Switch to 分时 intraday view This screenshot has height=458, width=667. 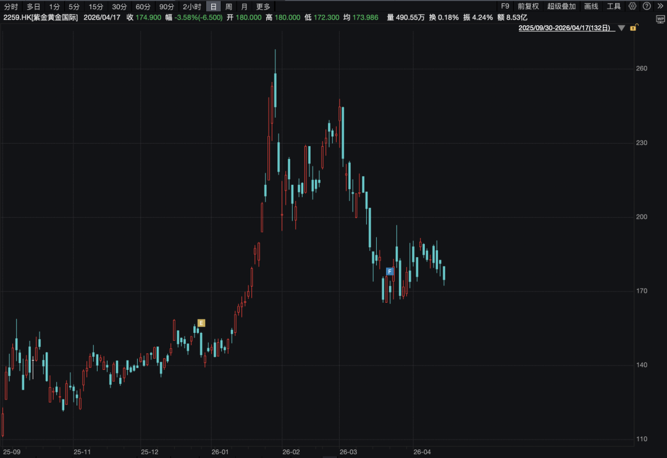11,6
